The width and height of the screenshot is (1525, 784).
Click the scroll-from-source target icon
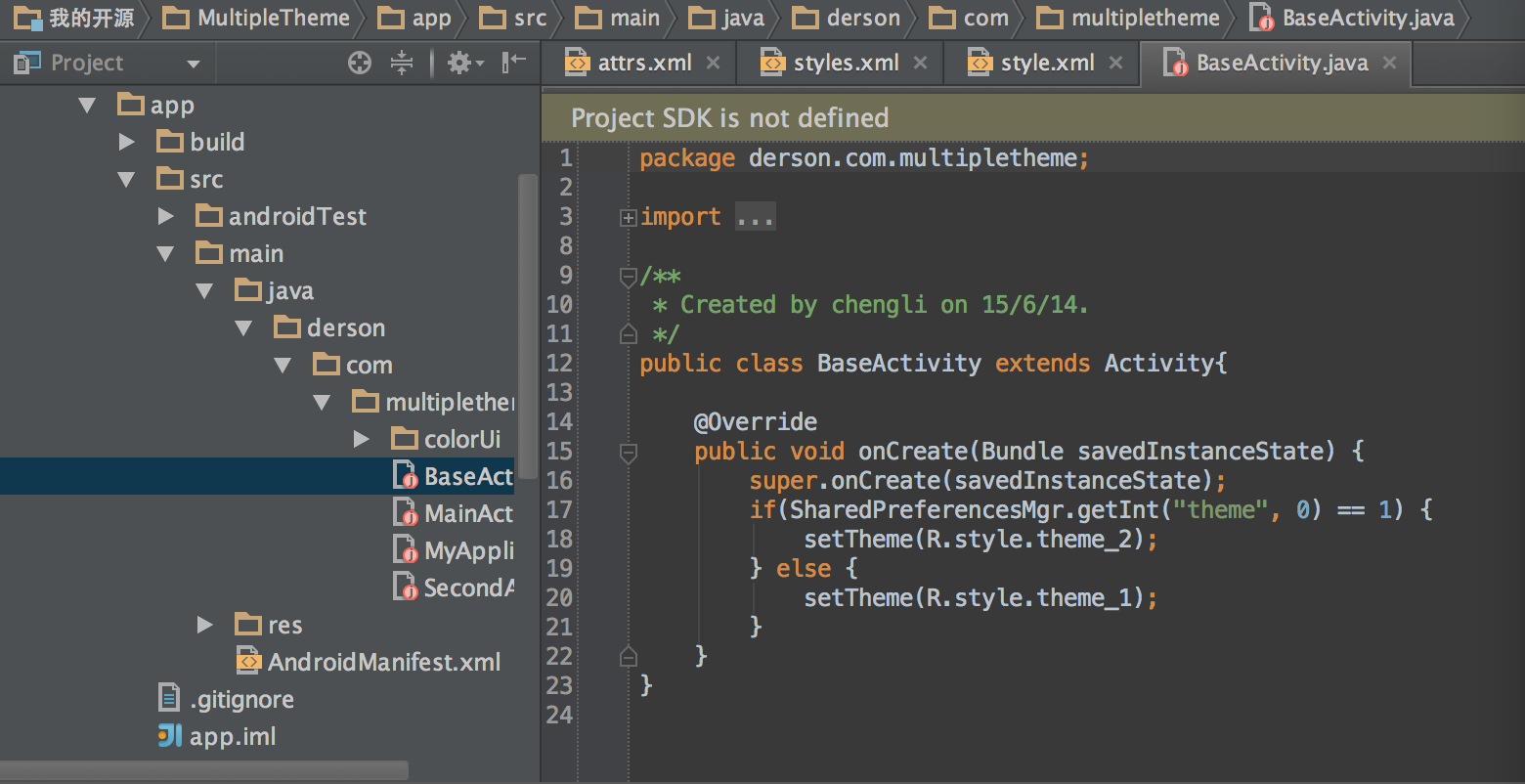pos(360,64)
